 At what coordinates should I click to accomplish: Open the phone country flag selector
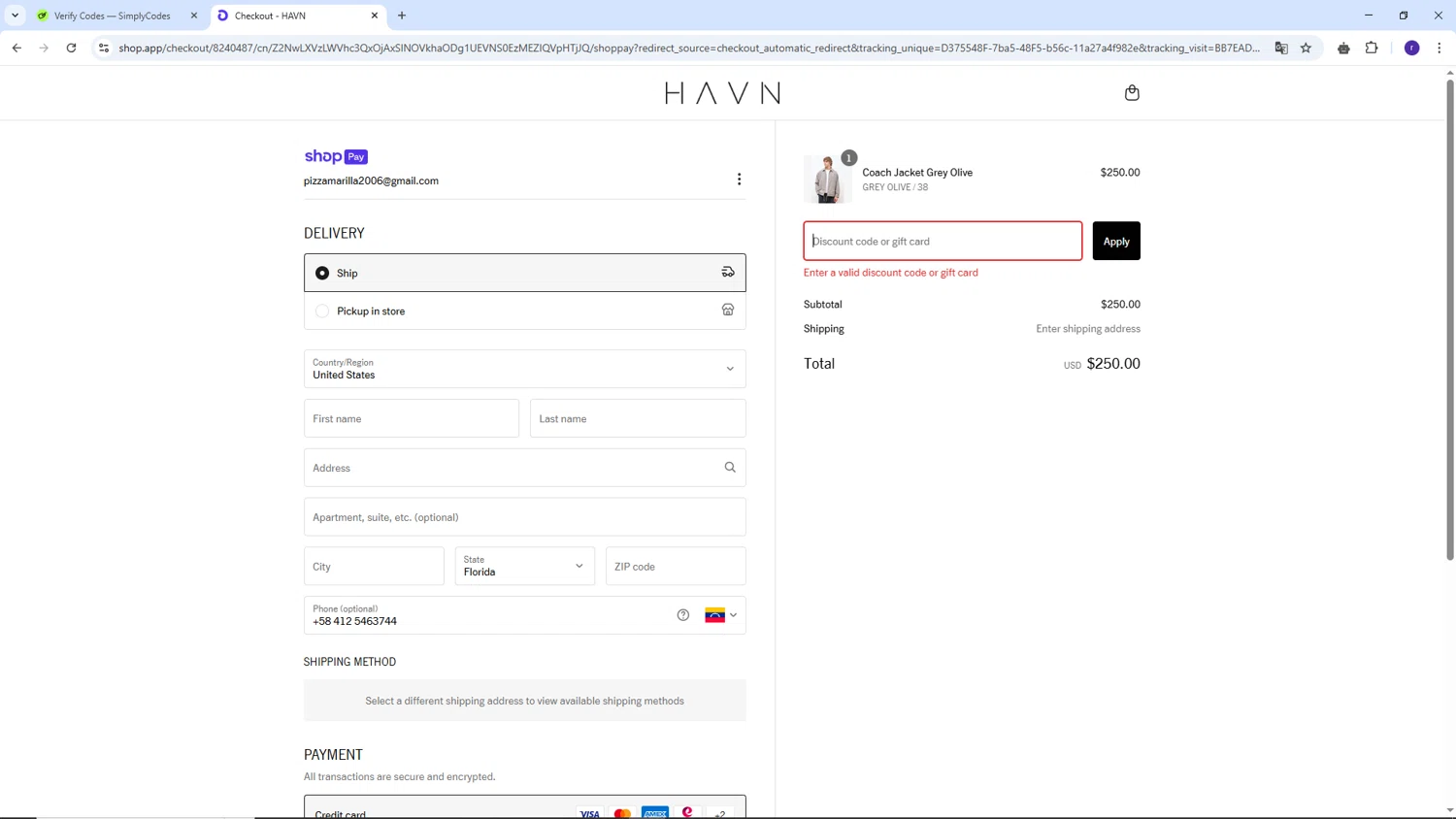point(721,615)
